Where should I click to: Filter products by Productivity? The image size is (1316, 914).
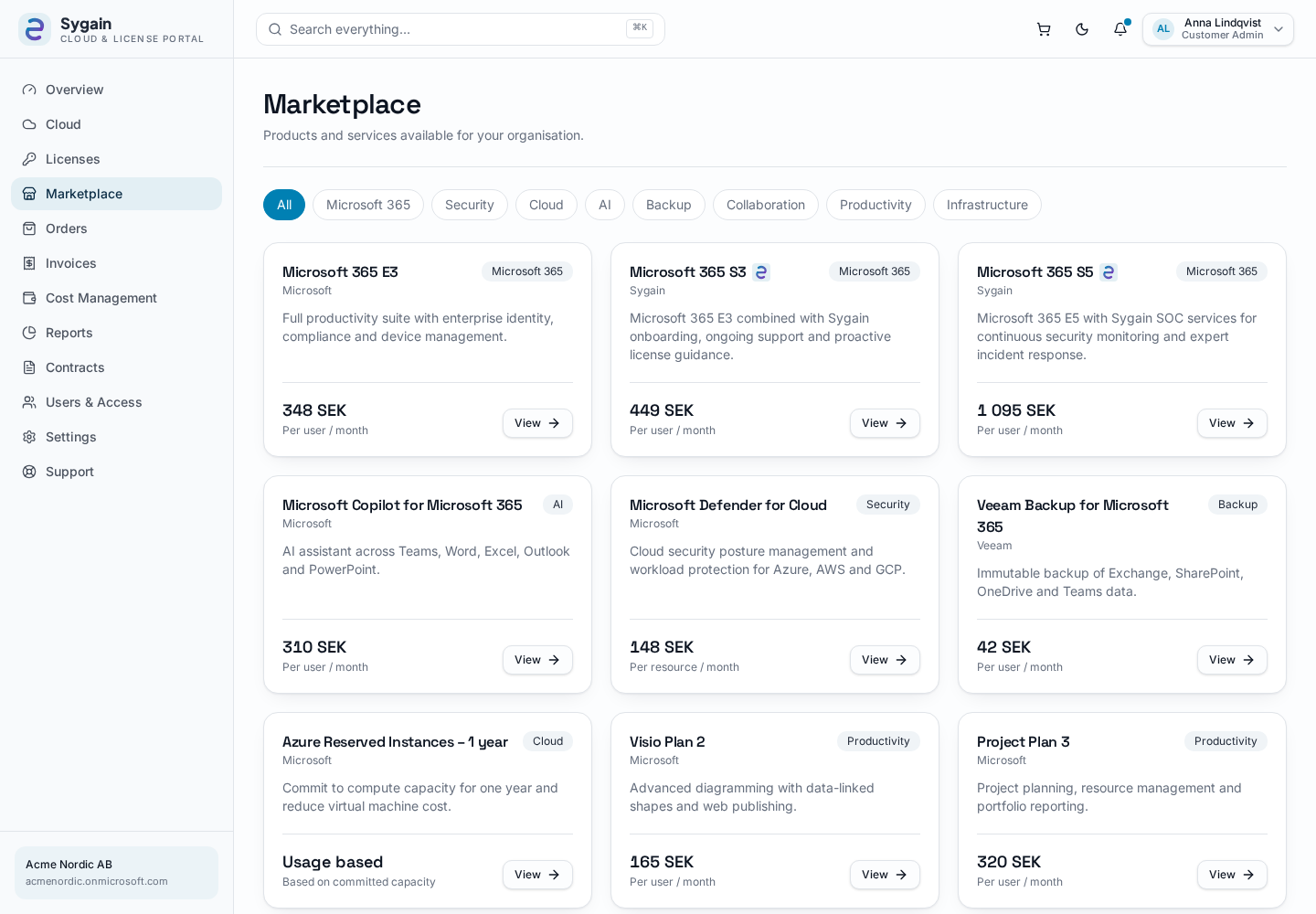(x=876, y=205)
